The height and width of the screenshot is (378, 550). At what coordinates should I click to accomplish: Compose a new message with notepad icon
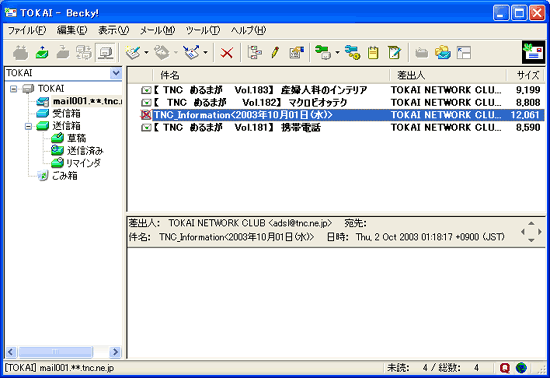[x=134, y=53]
